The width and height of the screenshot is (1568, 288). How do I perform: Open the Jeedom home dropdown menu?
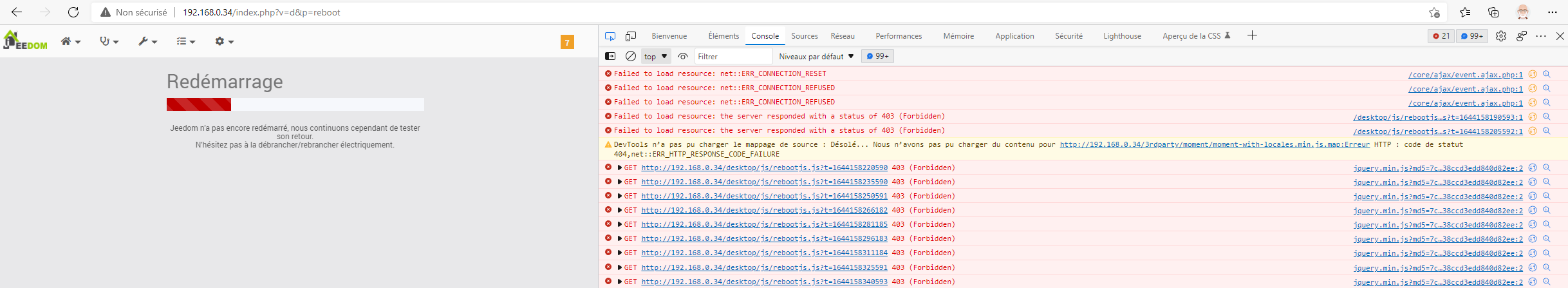click(x=70, y=41)
